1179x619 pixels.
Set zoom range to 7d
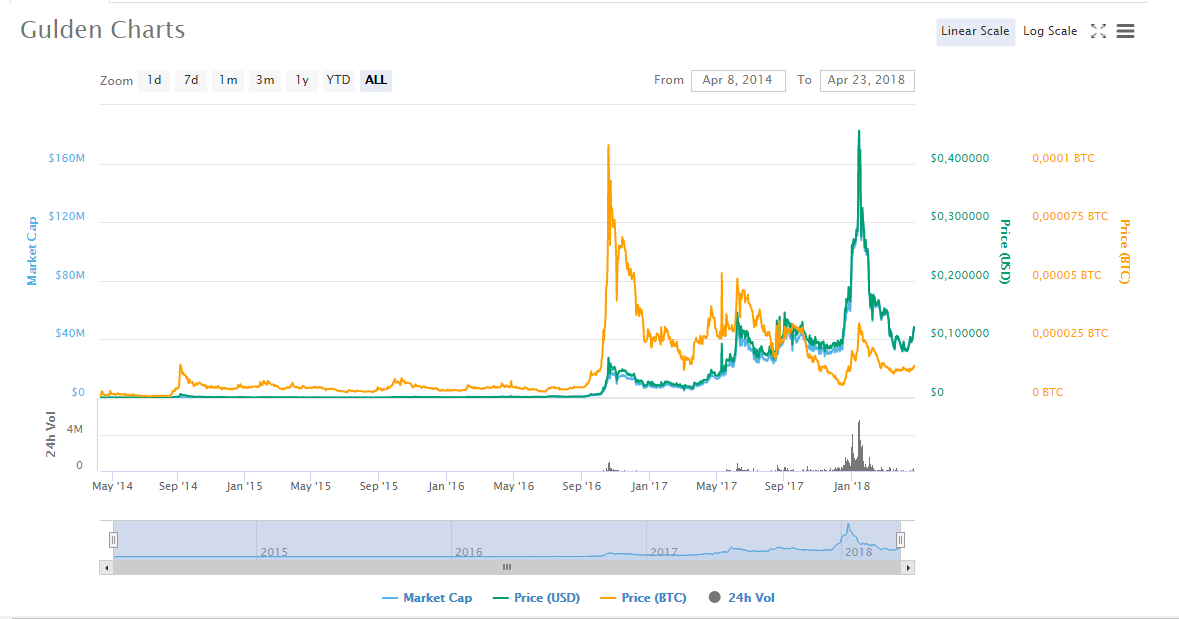tap(191, 80)
